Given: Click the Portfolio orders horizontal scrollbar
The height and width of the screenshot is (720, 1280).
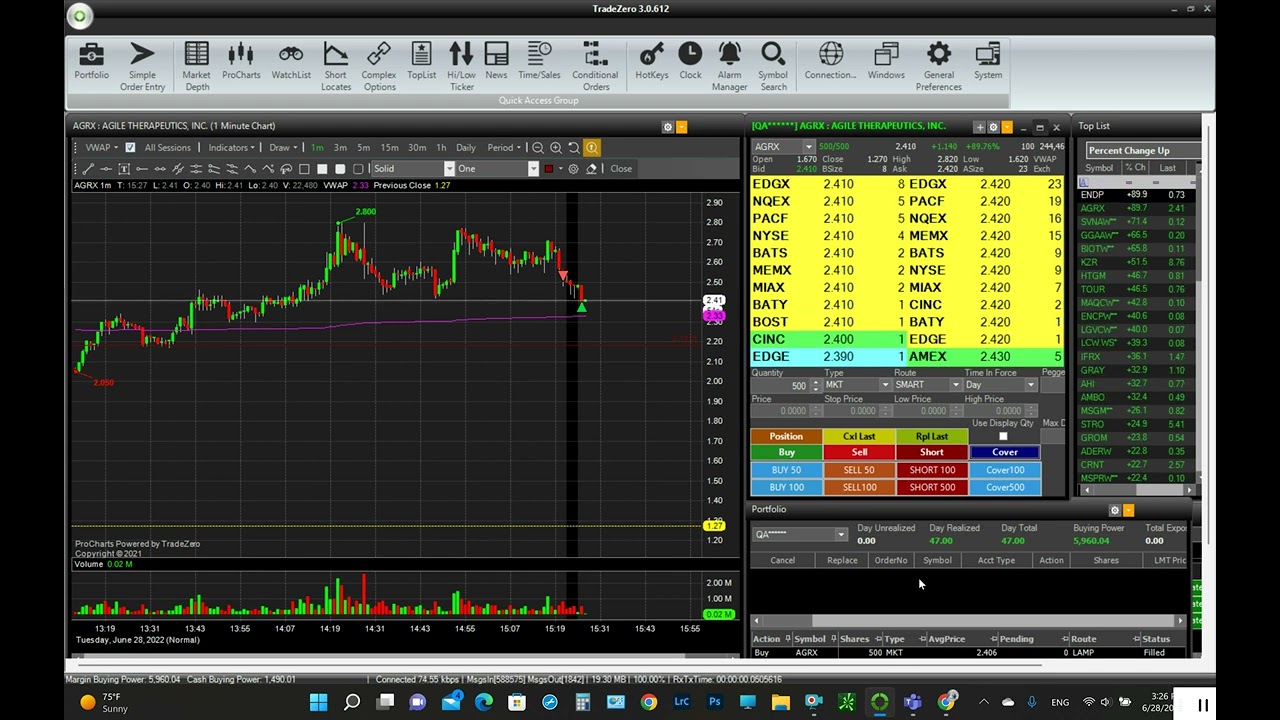Looking at the screenshot, I should (x=966, y=621).
